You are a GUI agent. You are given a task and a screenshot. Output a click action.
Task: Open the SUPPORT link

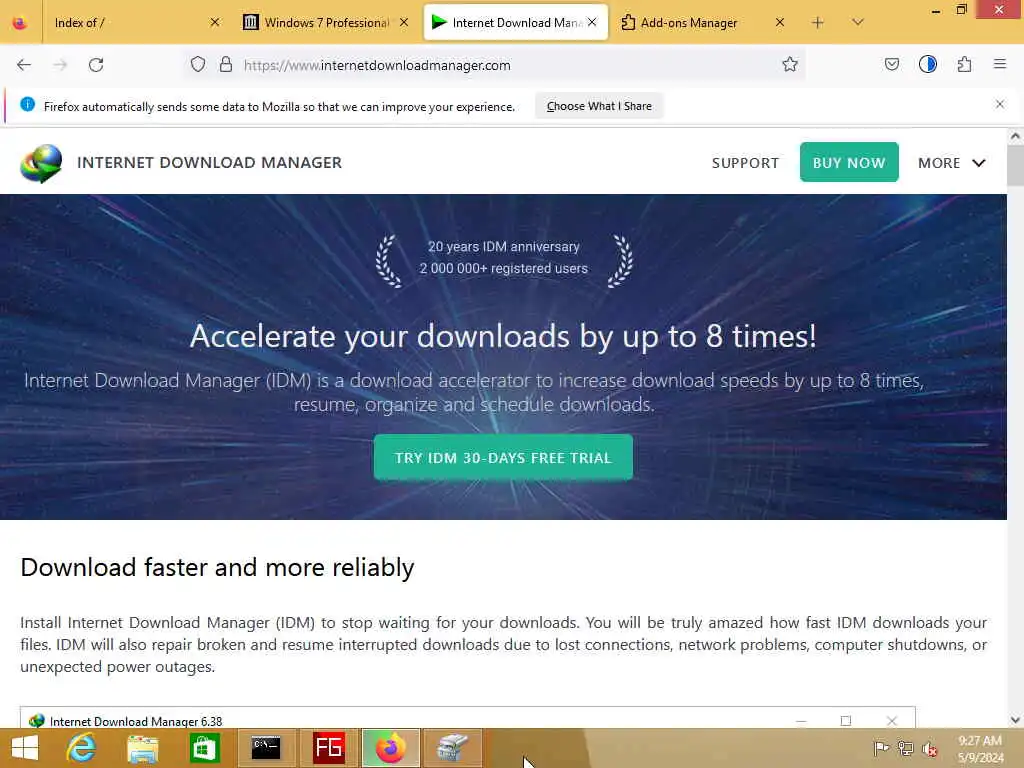pyautogui.click(x=745, y=163)
